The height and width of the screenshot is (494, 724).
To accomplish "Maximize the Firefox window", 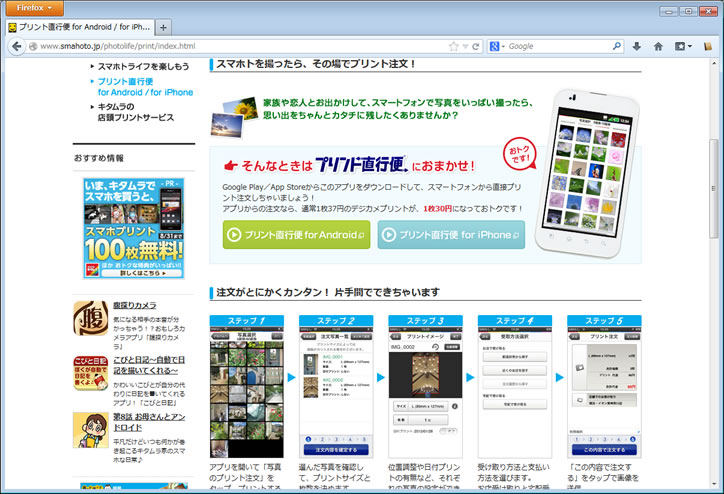I will point(688,11).
